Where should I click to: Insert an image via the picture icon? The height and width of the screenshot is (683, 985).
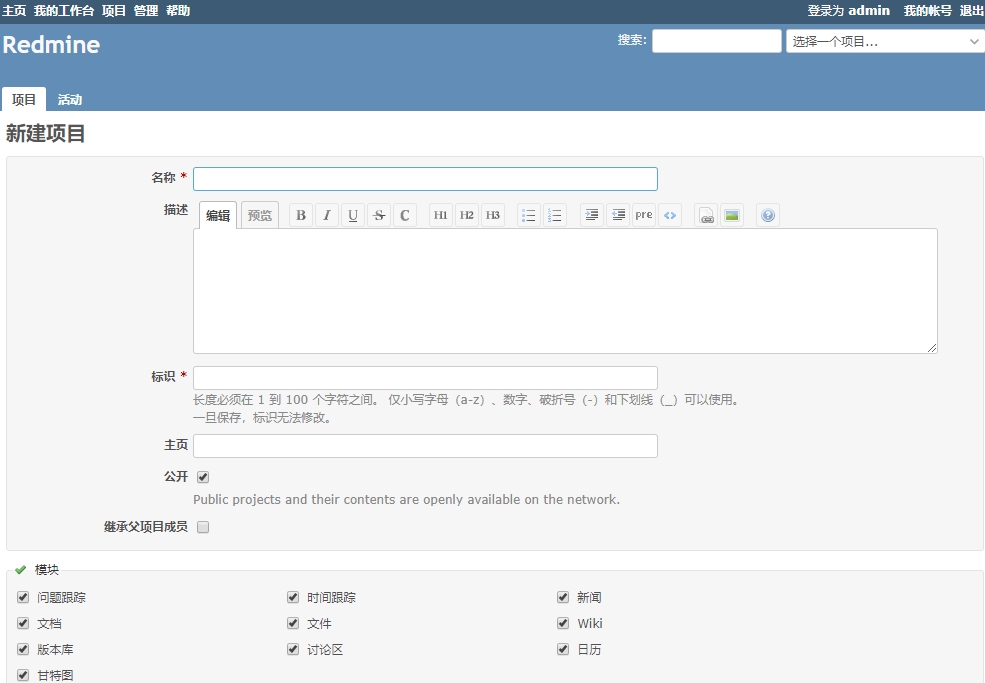click(732, 215)
